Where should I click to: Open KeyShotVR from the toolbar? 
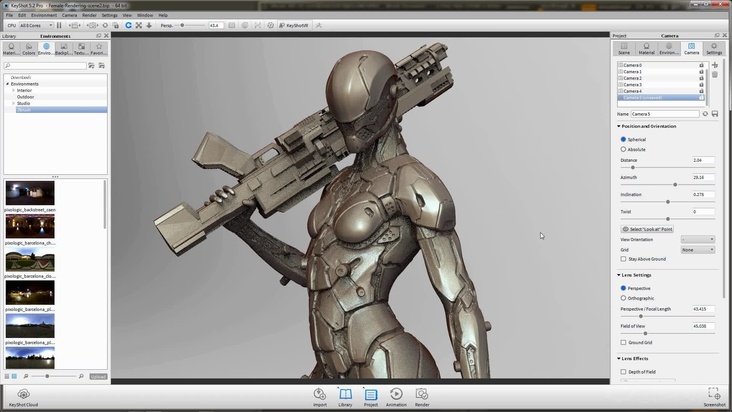point(294,25)
